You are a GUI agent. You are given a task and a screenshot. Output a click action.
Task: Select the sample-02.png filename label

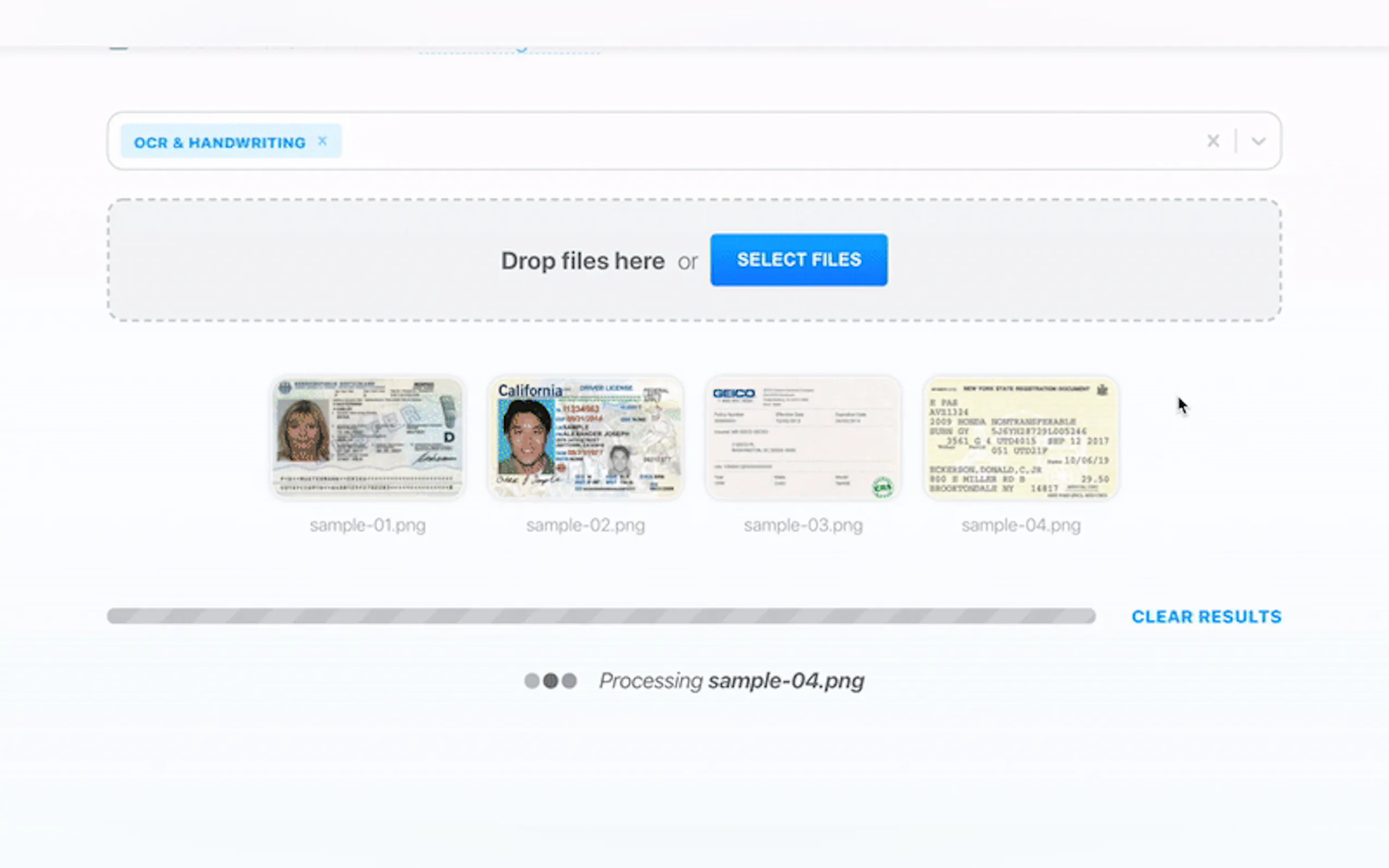tap(585, 525)
